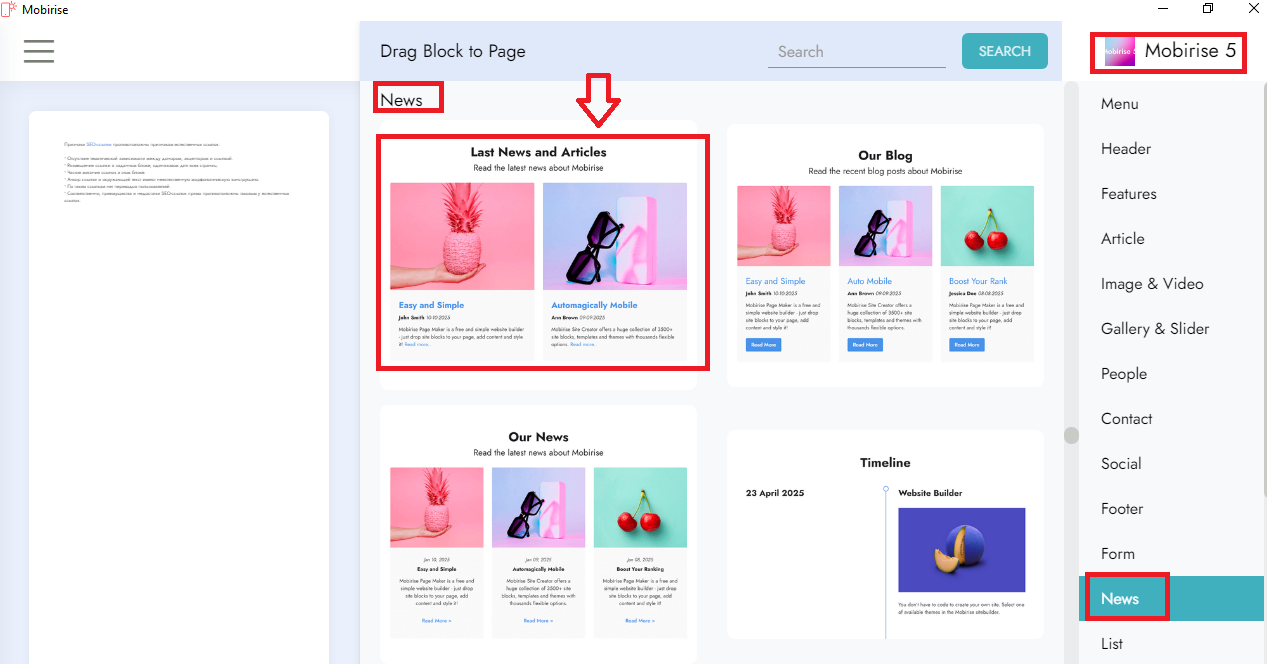Open the hamburger menu icon

pyautogui.click(x=39, y=51)
